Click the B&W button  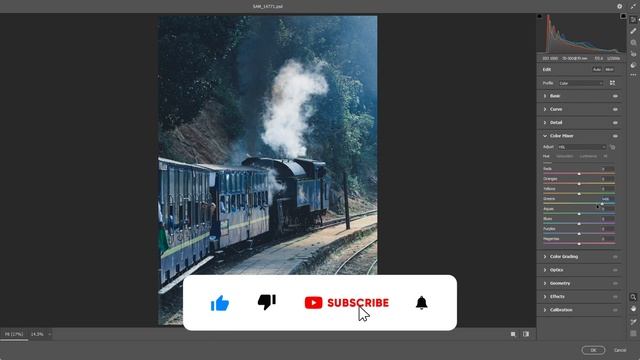(609, 70)
